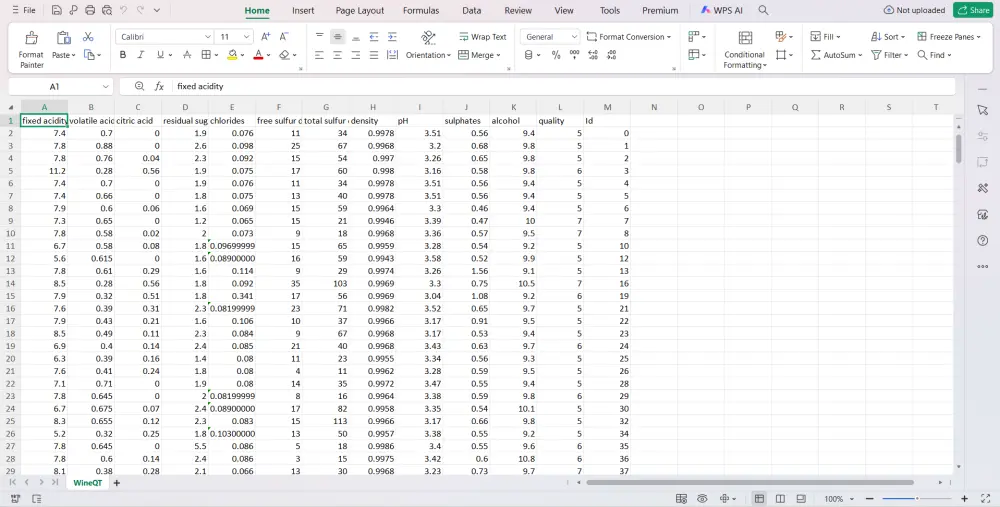Screen dimensions: 1000x507
Task: Increase decimal places icon
Action: tap(593, 55)
